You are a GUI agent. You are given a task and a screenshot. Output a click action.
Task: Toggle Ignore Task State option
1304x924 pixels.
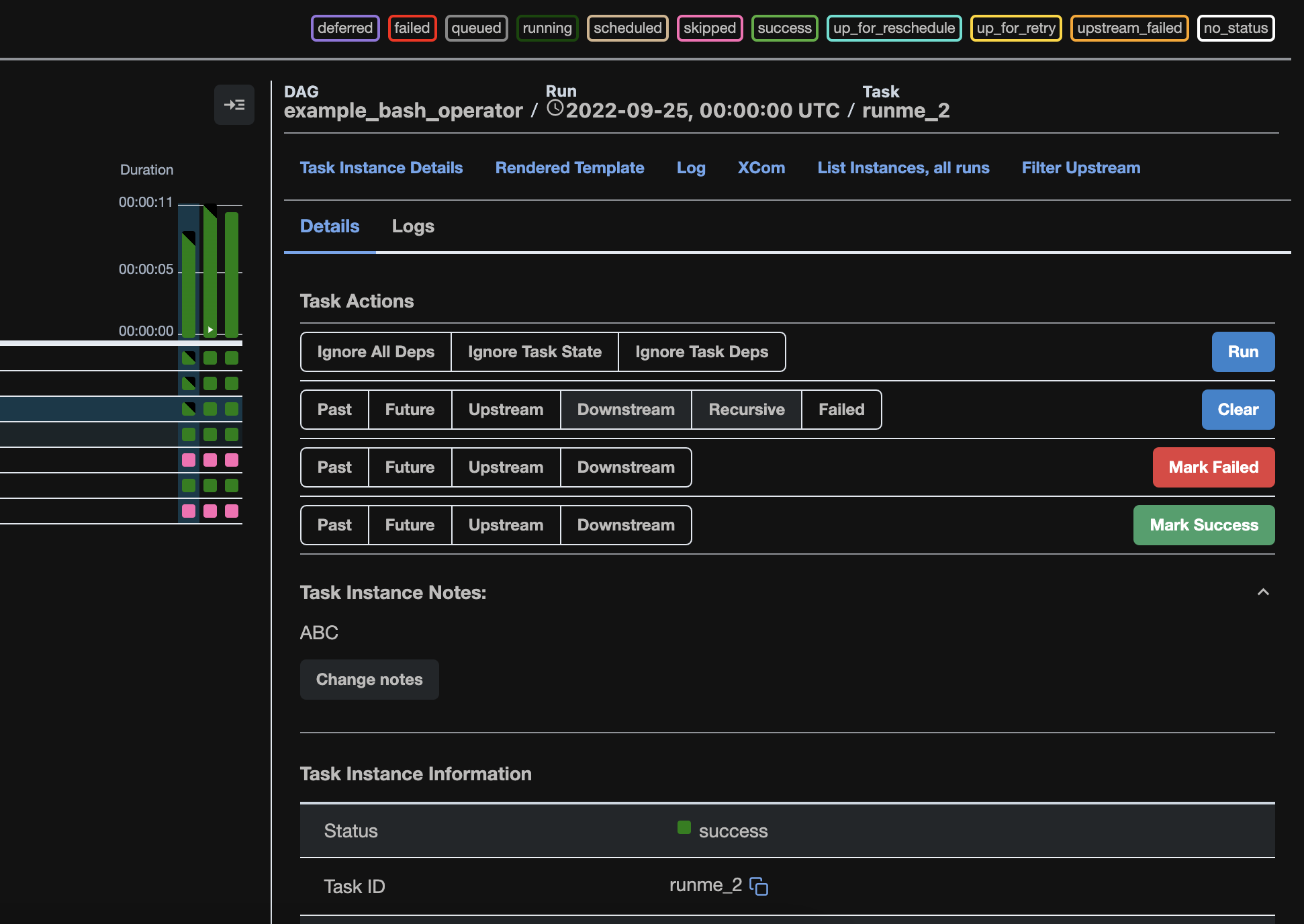tap(534, 352)
